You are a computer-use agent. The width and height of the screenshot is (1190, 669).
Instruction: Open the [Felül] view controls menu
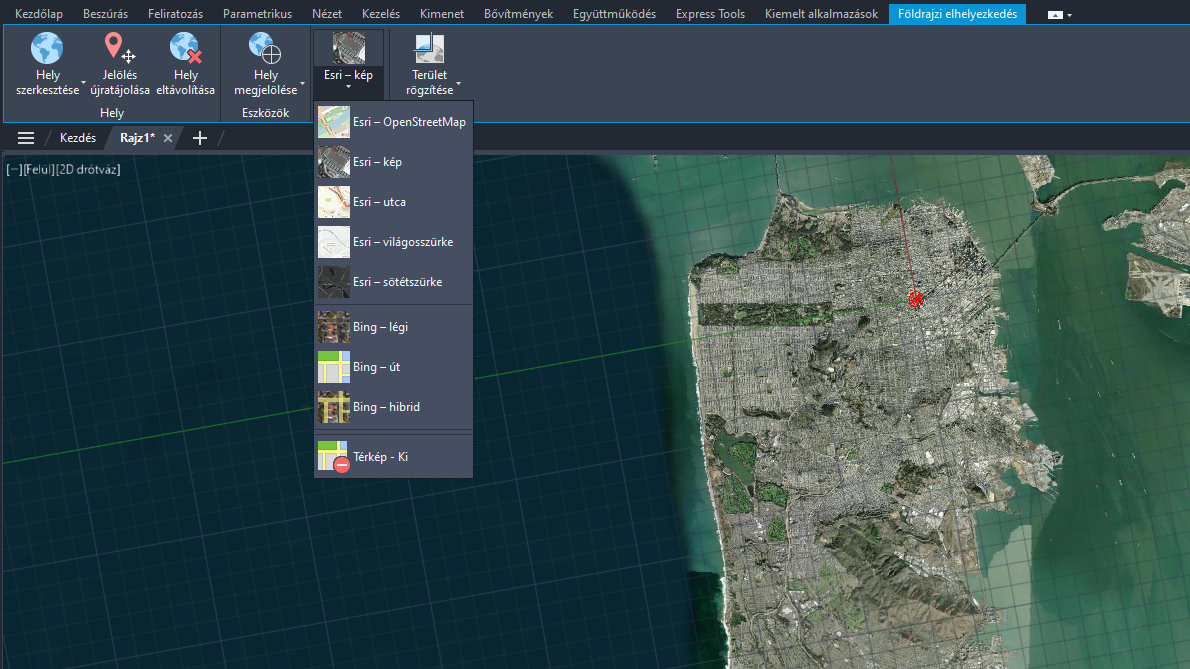[x=39, y=169]
